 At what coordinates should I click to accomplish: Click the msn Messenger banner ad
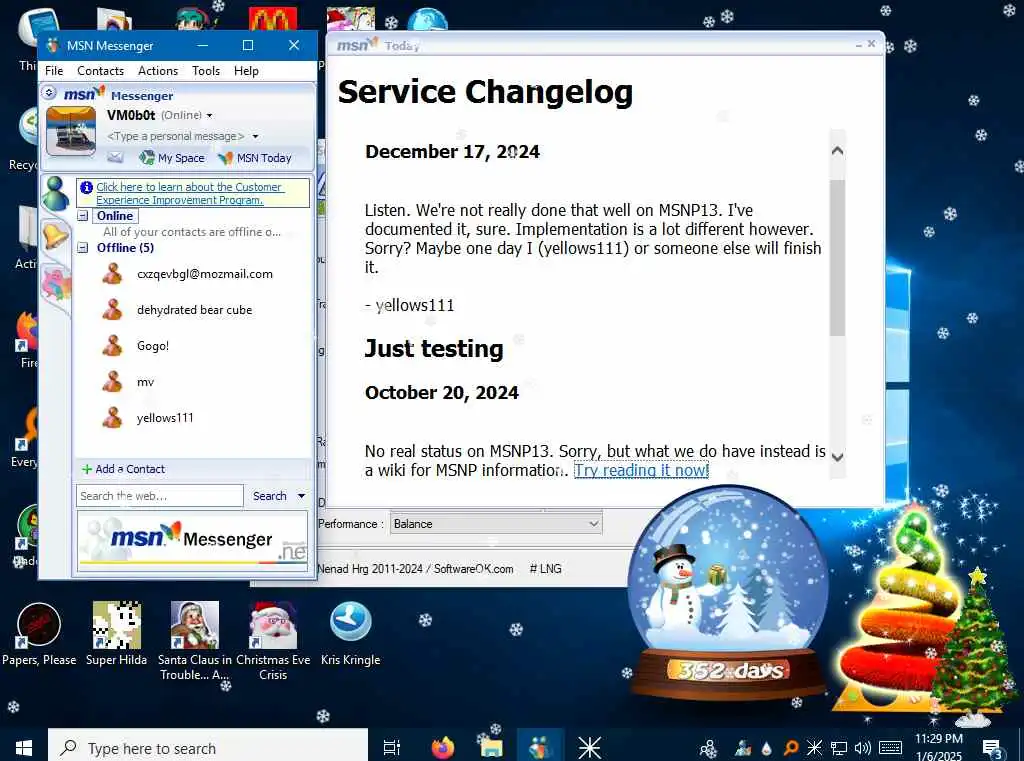point(192,541)
